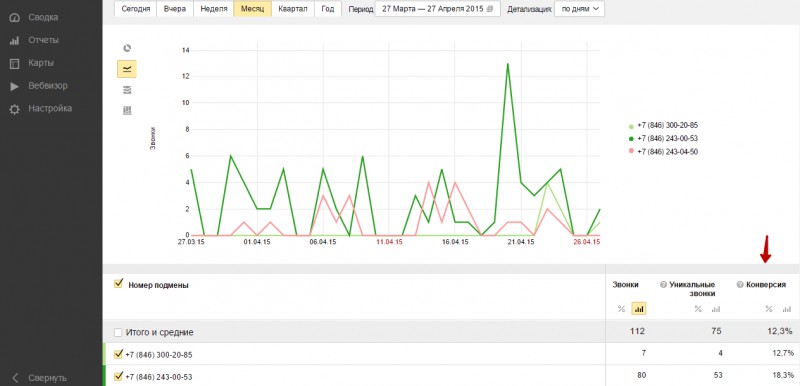
Task: Click the Карты map icon
Action: (14, 64)
